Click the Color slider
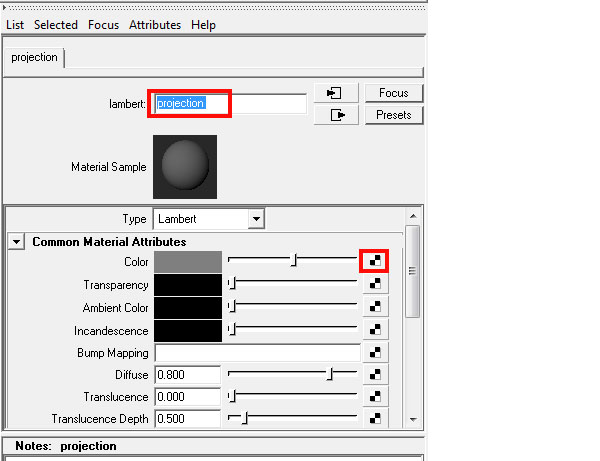 292,260
